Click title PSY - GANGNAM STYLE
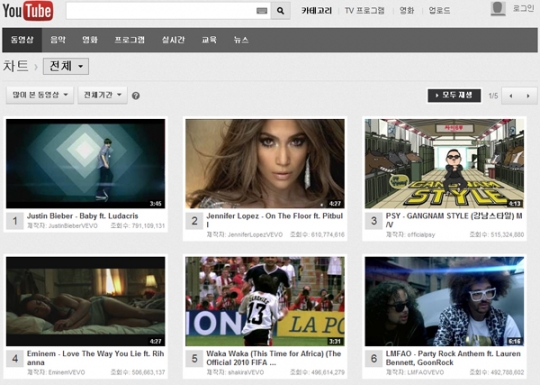Image resolution: width=540 pixels, height=385 pixels. (x=454, y=220)
